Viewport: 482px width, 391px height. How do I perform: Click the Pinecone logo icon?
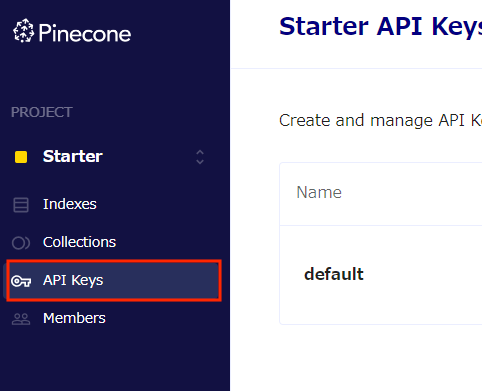click(23, 31)
